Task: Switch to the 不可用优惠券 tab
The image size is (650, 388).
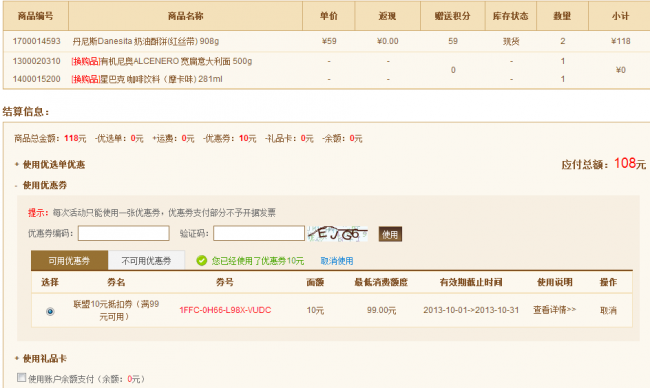Action: [146, 261]
